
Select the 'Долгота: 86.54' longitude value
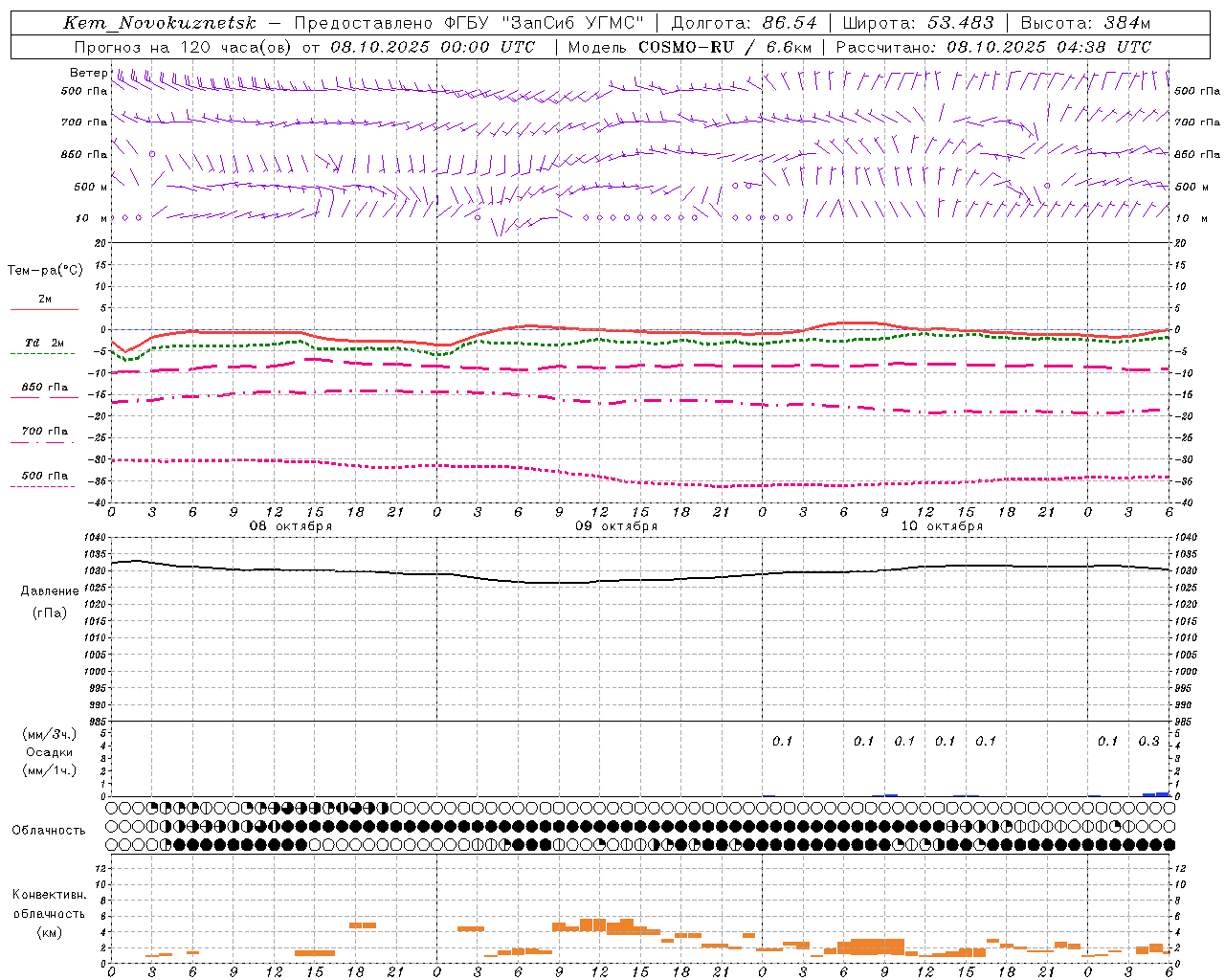click(744, 23)
